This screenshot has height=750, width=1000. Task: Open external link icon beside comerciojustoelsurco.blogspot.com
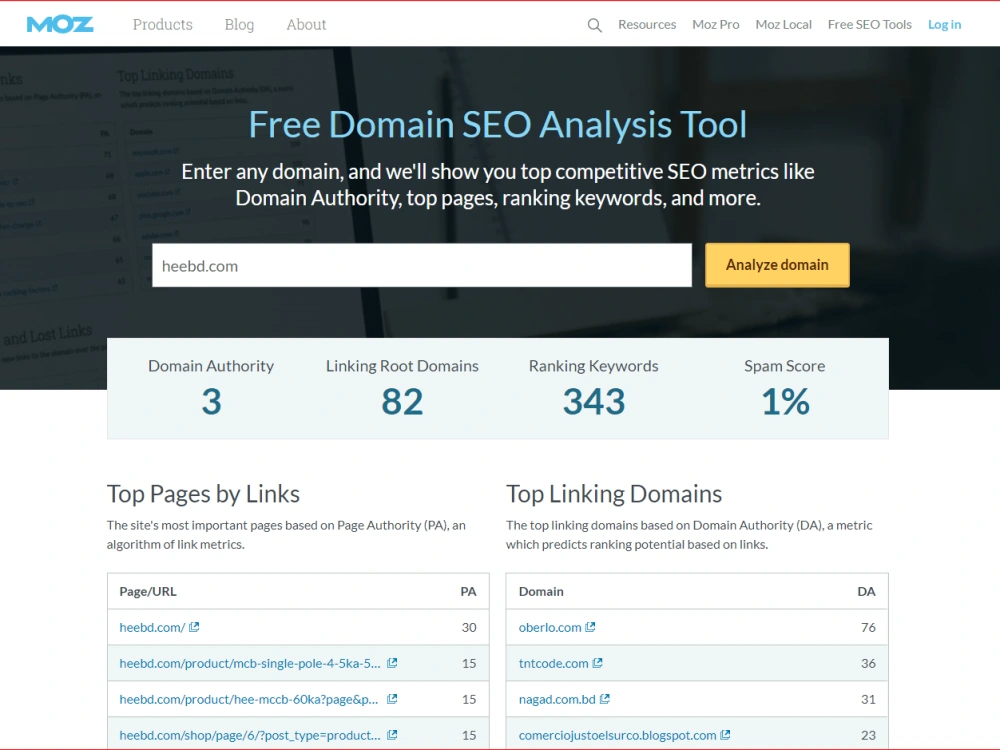tap(725, 735)
